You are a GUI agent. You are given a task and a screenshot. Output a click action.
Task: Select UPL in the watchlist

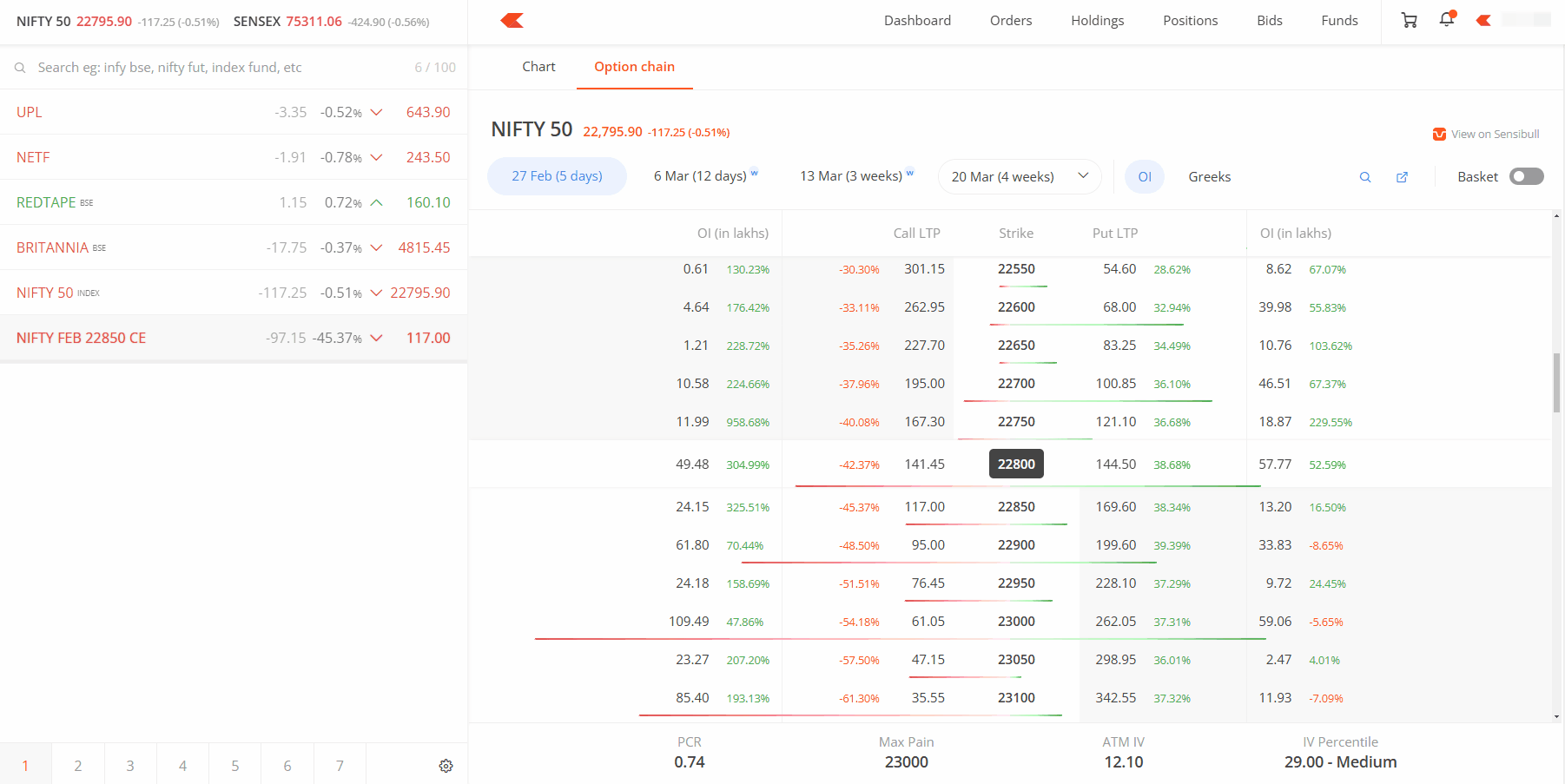[234, 112]
